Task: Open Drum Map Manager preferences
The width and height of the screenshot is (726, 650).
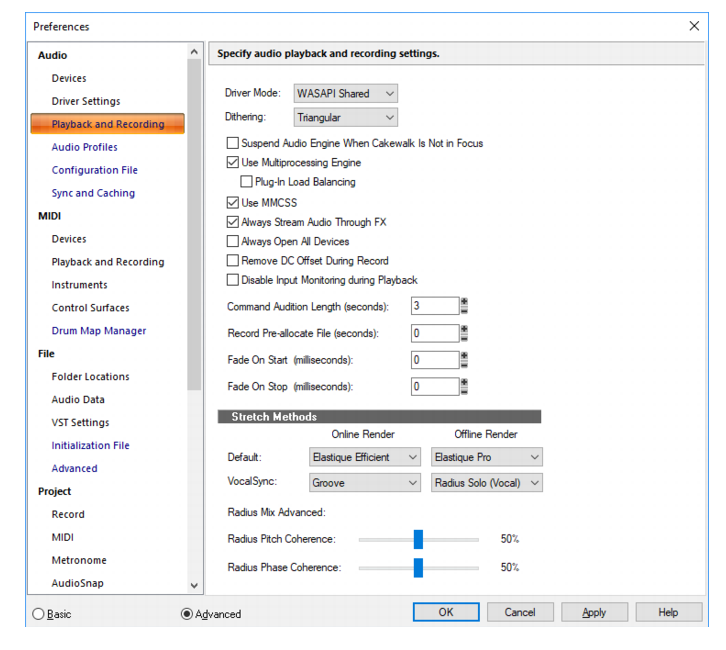Action: pyautogui.click(x=99, y=331)
